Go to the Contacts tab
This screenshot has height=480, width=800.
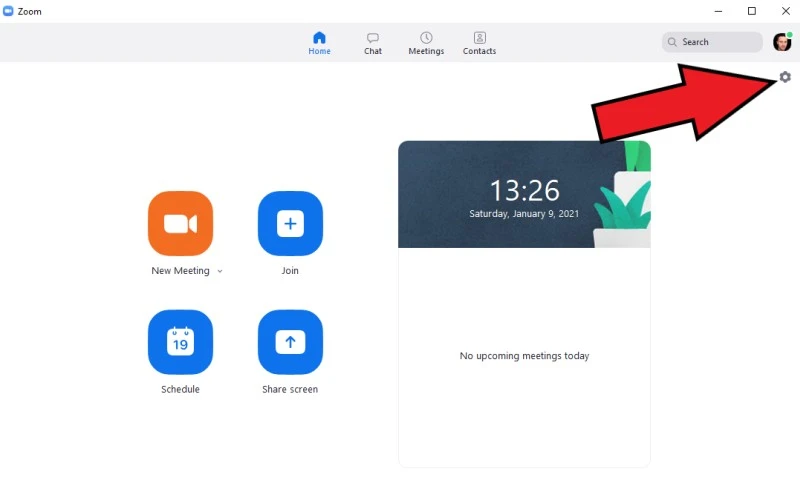[479, 43]
